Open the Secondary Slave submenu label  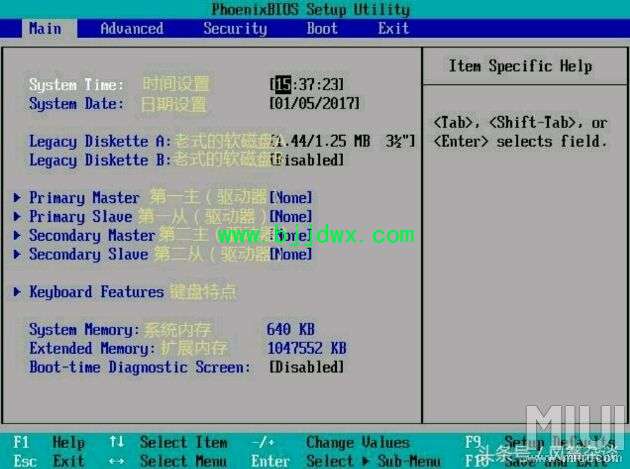coord(88,254)
